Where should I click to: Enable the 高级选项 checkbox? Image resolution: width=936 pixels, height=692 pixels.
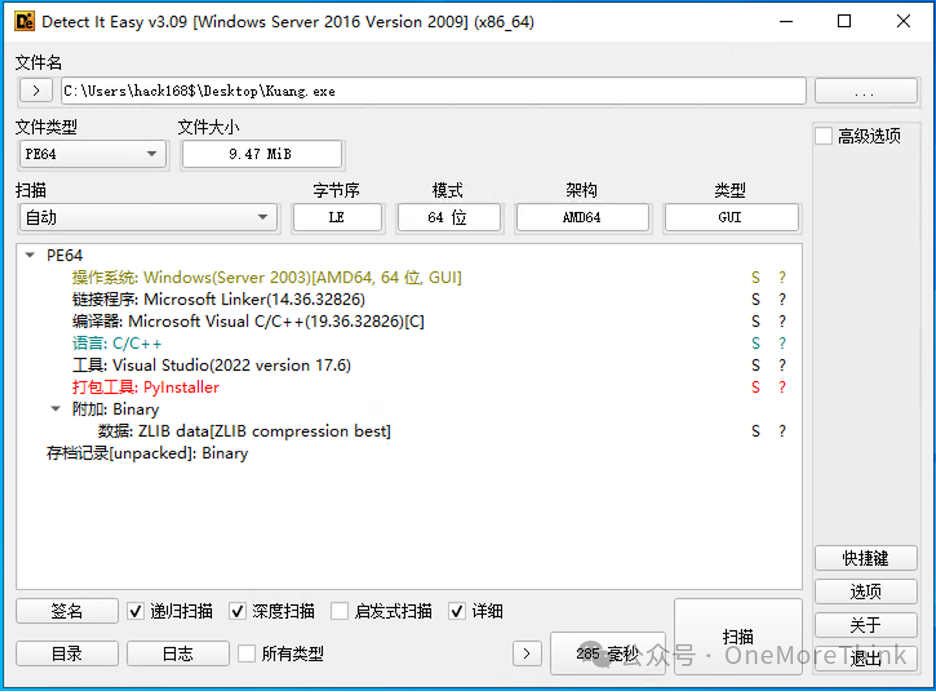[x=824, y=136]
